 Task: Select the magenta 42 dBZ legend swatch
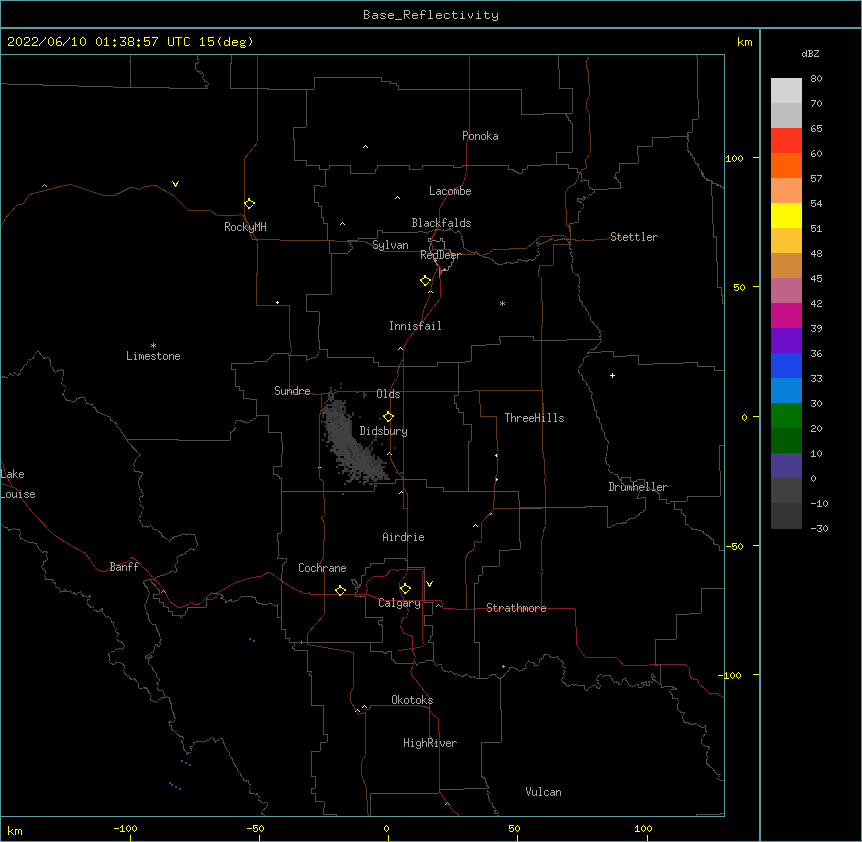pos(786,315)
